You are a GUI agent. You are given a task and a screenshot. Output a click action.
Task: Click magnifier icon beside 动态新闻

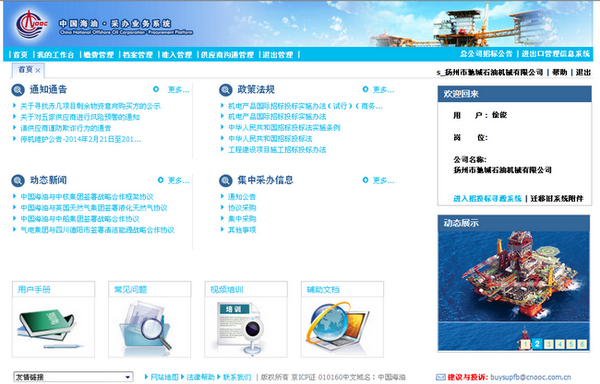pyautogui.click(x=18, y=181)
